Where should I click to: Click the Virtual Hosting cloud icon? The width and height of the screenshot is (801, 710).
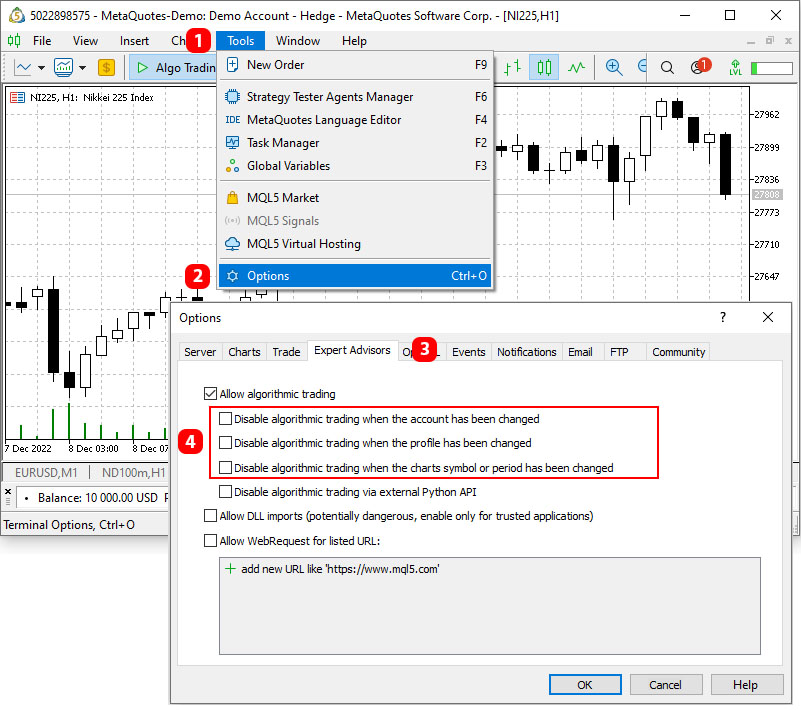pos(232,244)
